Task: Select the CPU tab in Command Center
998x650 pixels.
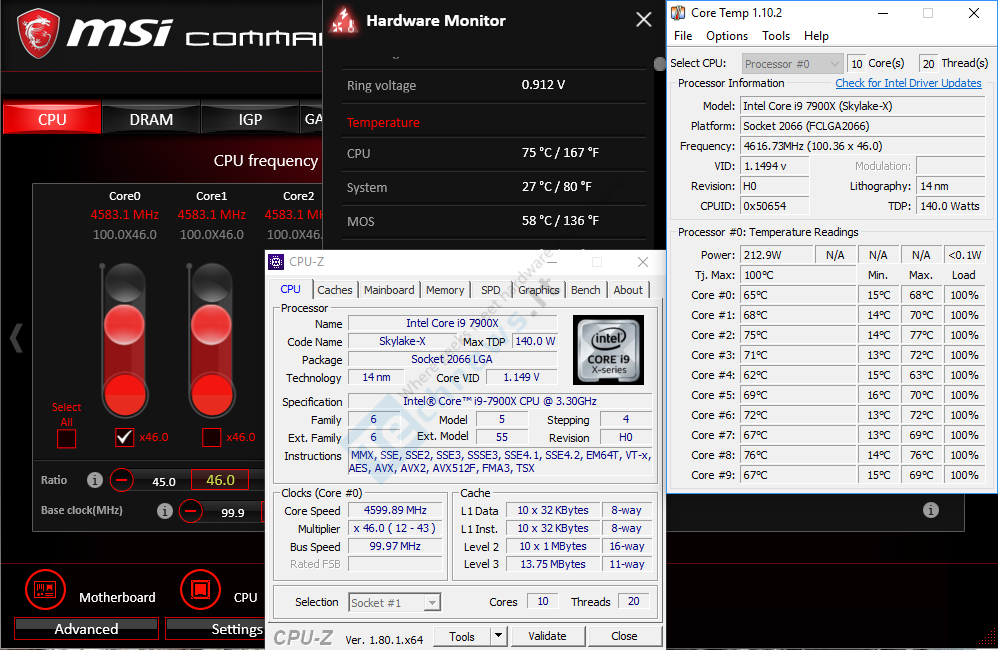Action: (x=52, y=119)
